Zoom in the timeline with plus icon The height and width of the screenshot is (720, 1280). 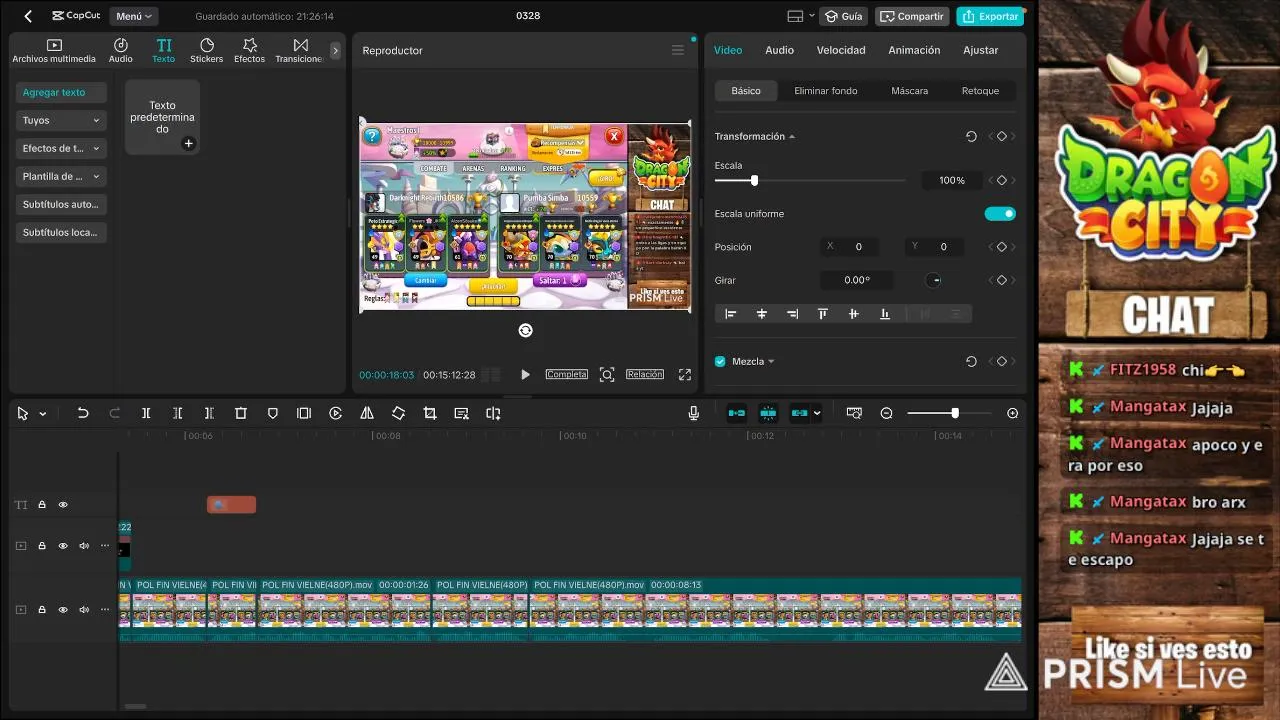coord(1013,413)
